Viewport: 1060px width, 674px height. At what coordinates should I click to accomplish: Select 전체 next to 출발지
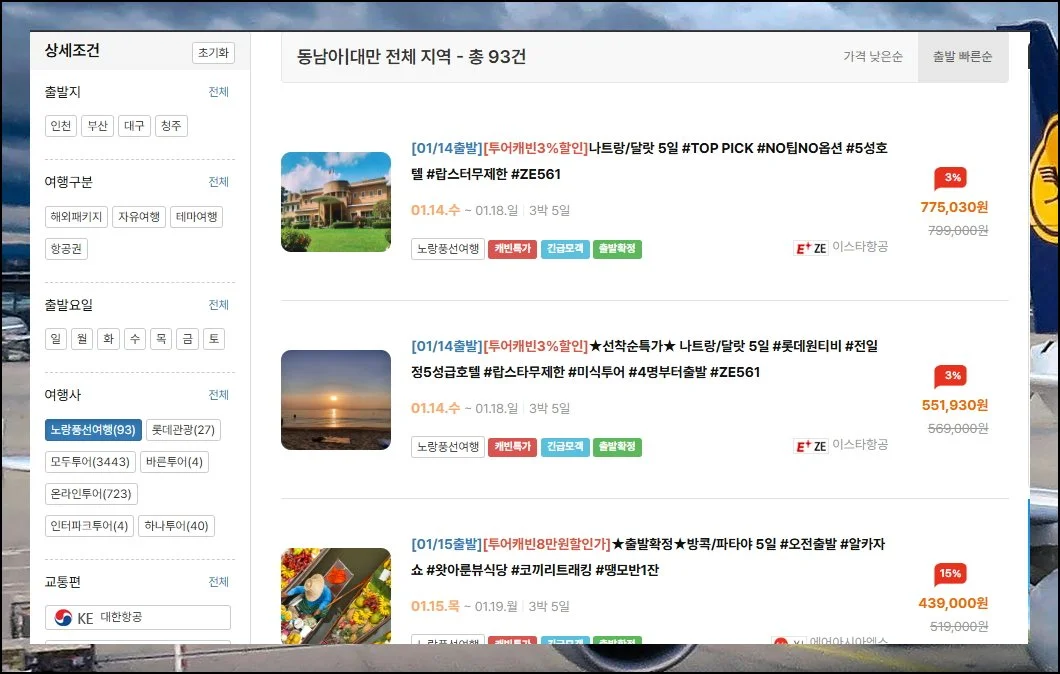coord(218,92)
